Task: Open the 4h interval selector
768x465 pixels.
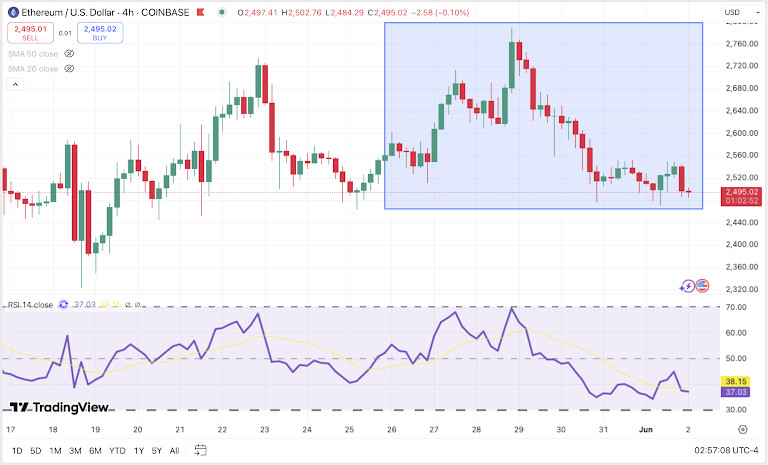Action: click(x=127, y=12)
